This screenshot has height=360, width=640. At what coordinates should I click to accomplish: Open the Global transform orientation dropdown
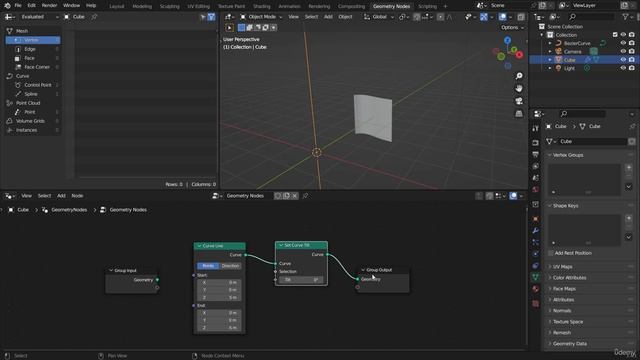[x=379, y=17]
